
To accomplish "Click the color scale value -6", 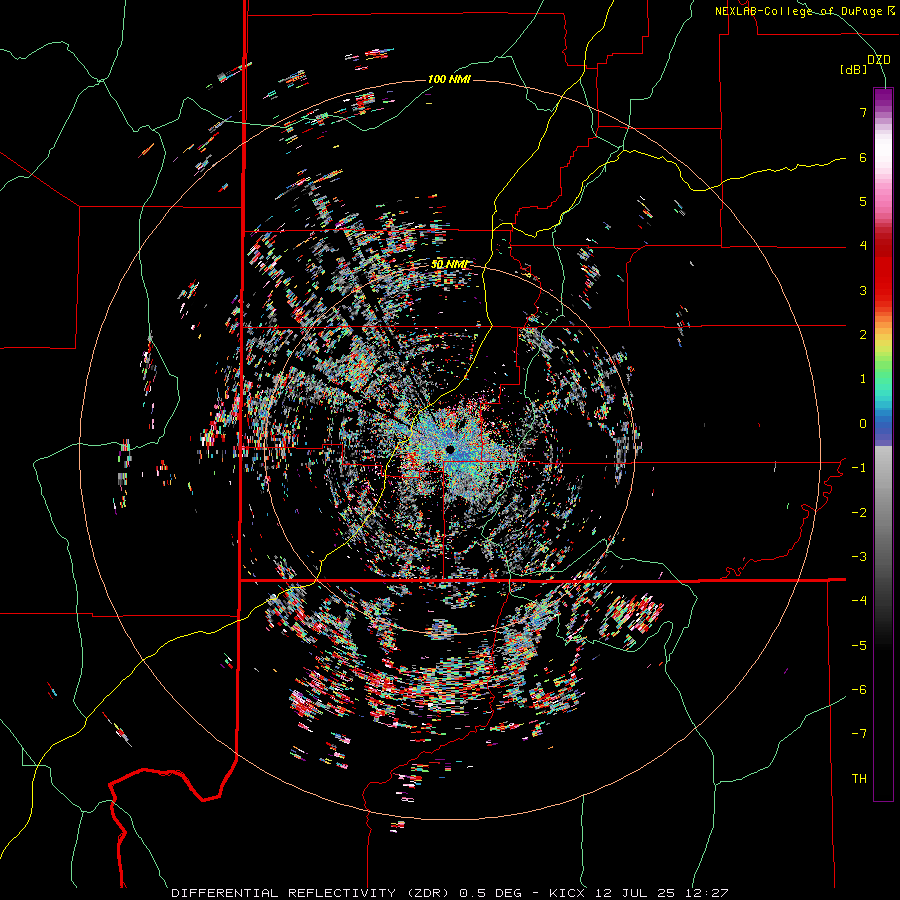I will point(859,690).
